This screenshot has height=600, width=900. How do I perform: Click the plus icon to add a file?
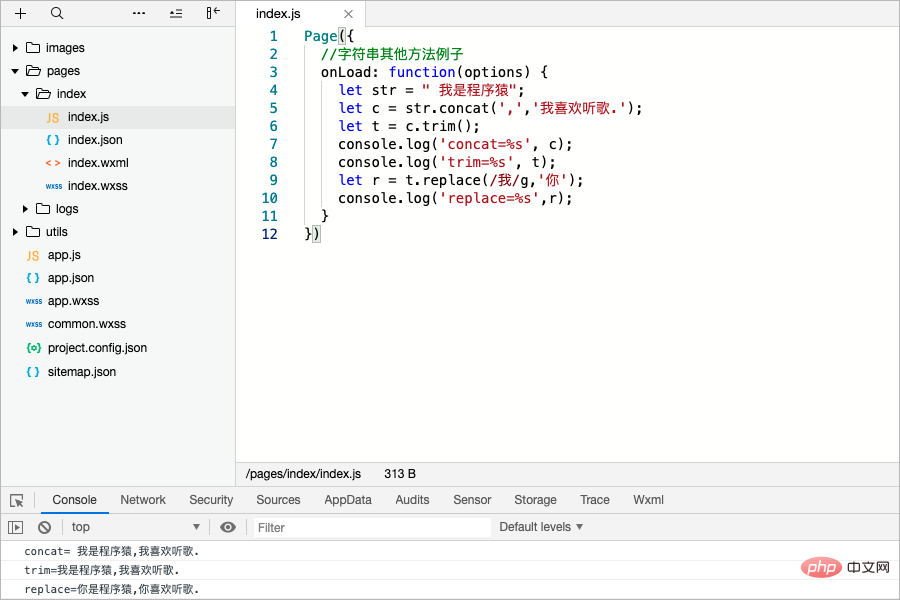tap(20, 13)
